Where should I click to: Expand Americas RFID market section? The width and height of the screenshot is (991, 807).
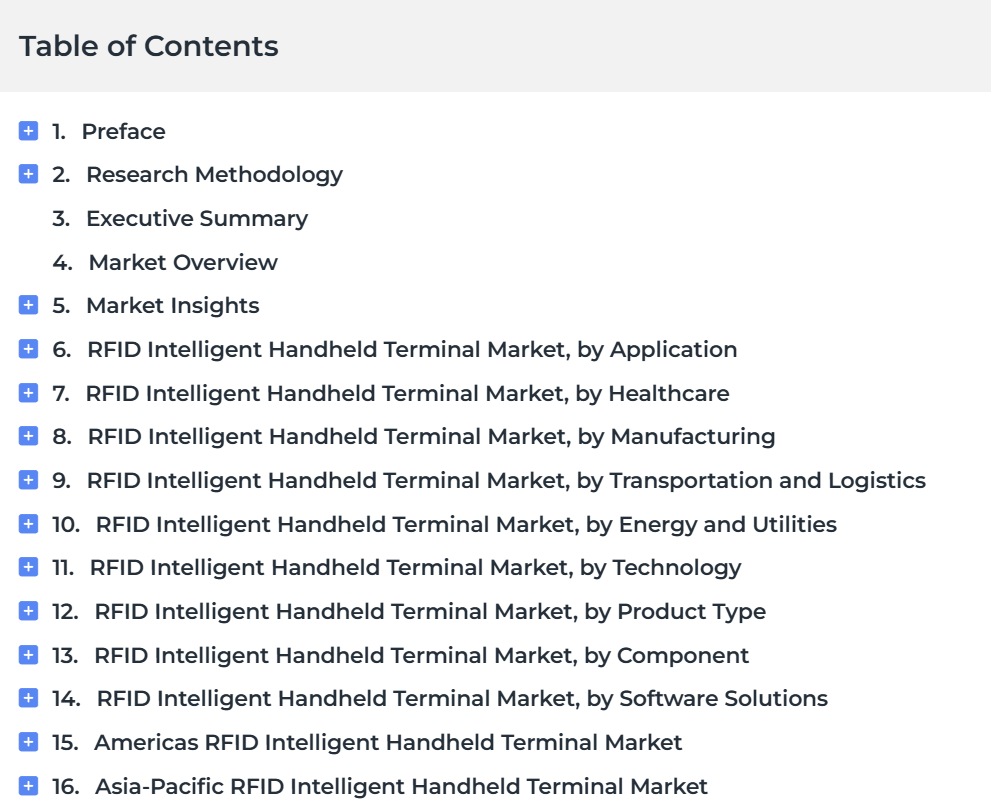tap(28, 742)
